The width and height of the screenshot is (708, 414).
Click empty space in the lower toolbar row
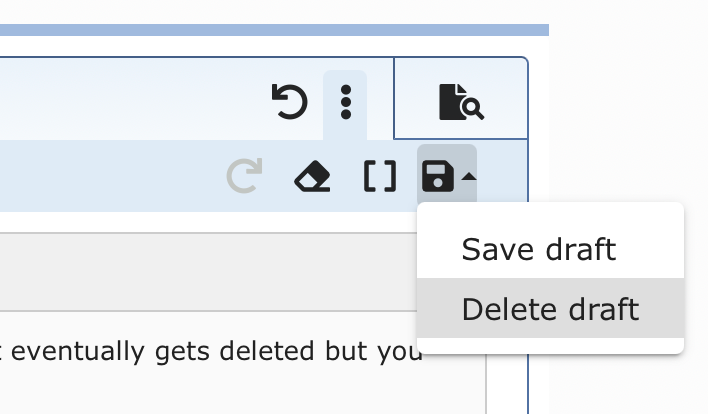[113, 176]
